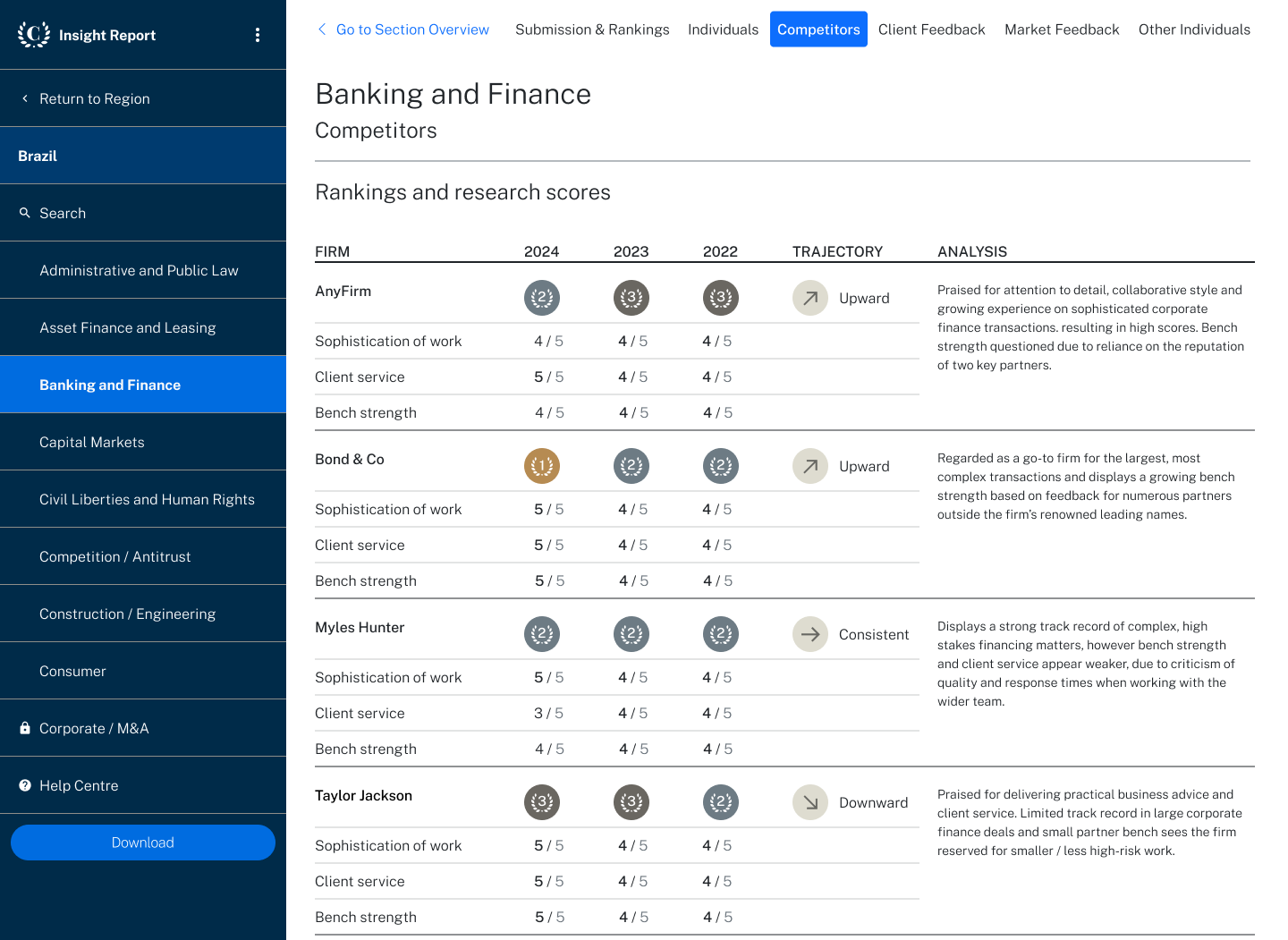Click the Insight Report logo icon
This screenshot has width=1288, height=940.
click(x=33, y=35)
